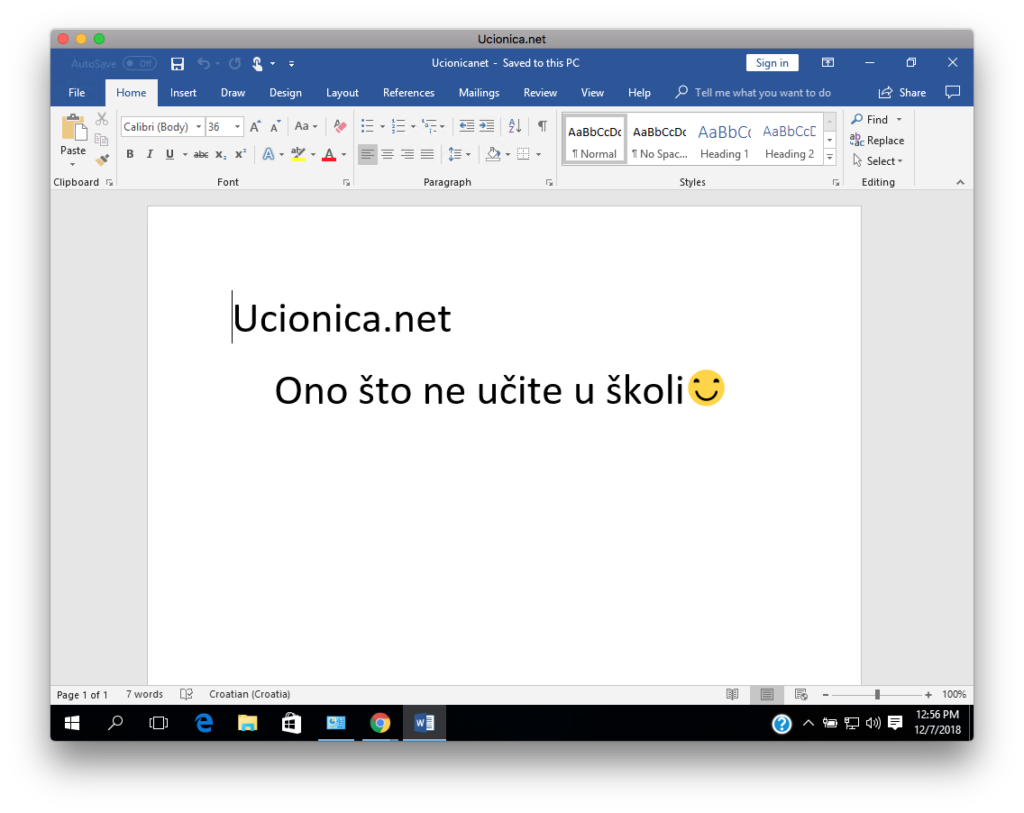The width and height of the screenshot is (1024, 813).
Task: Sort text using the A-Z sort icon
Action: (515, 126)
